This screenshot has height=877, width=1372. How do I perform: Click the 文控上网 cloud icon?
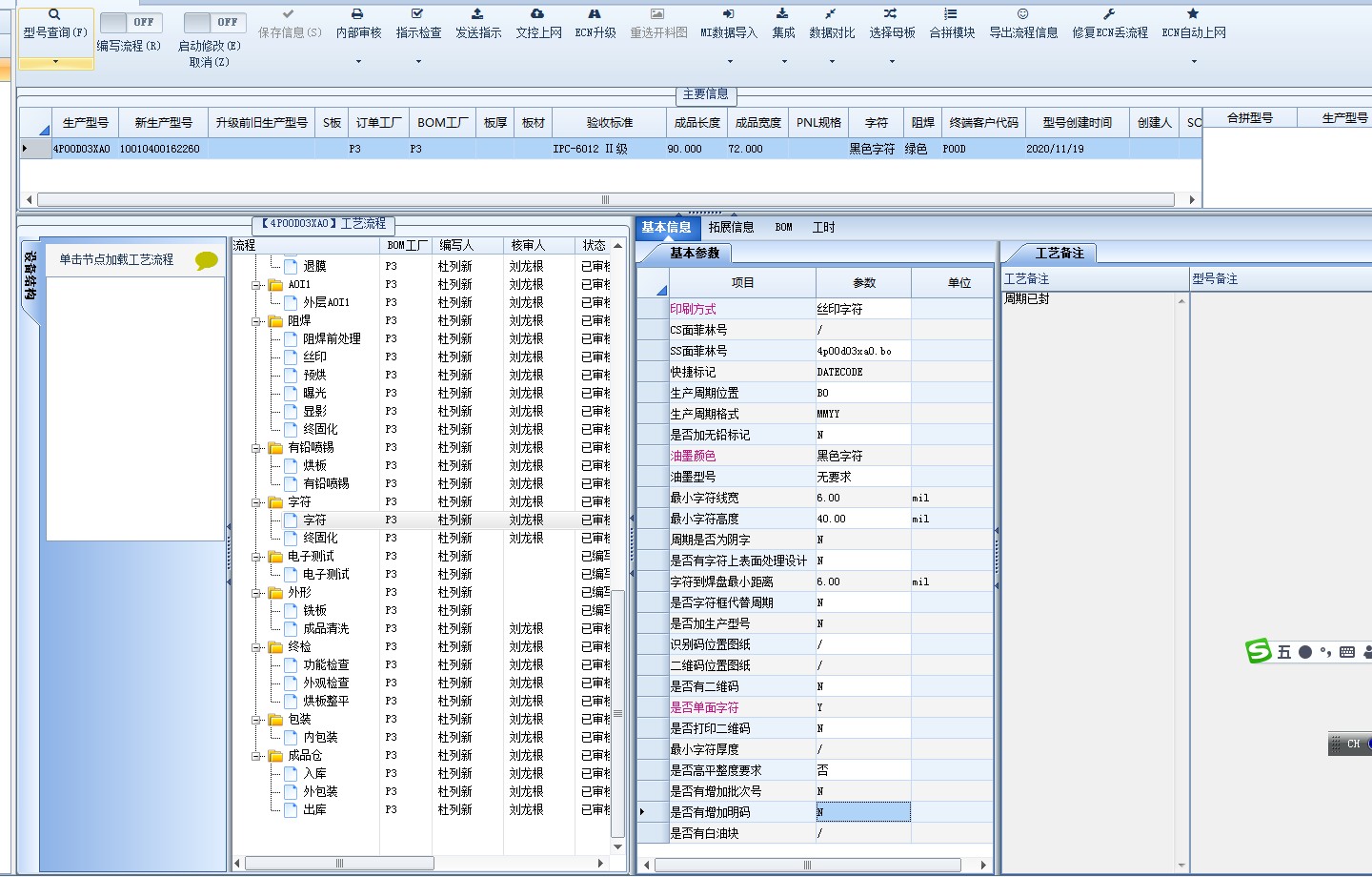(x=537, y=14)
